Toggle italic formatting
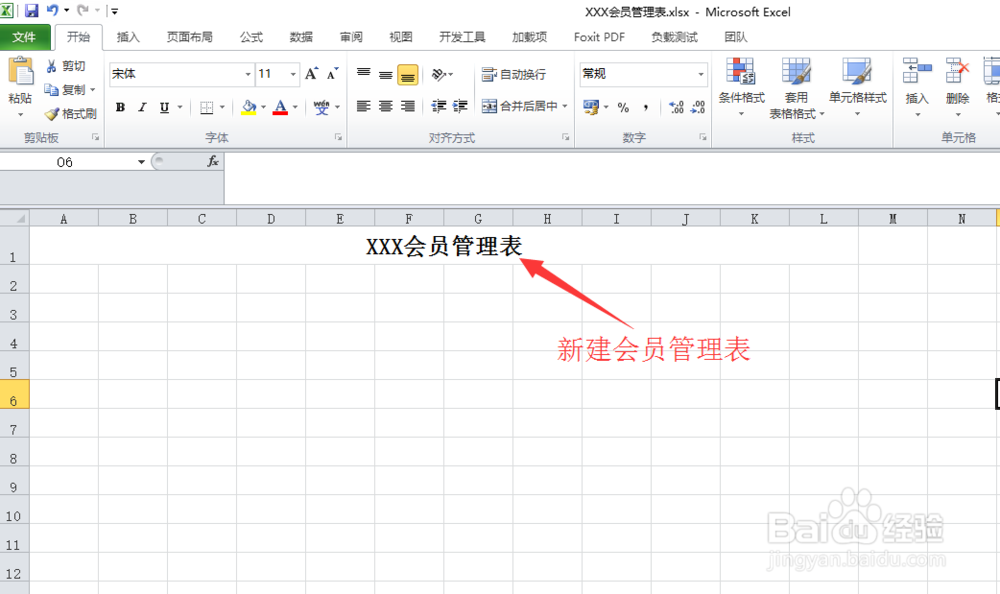This screenshot has width=1000, height=594. point(140,107)
